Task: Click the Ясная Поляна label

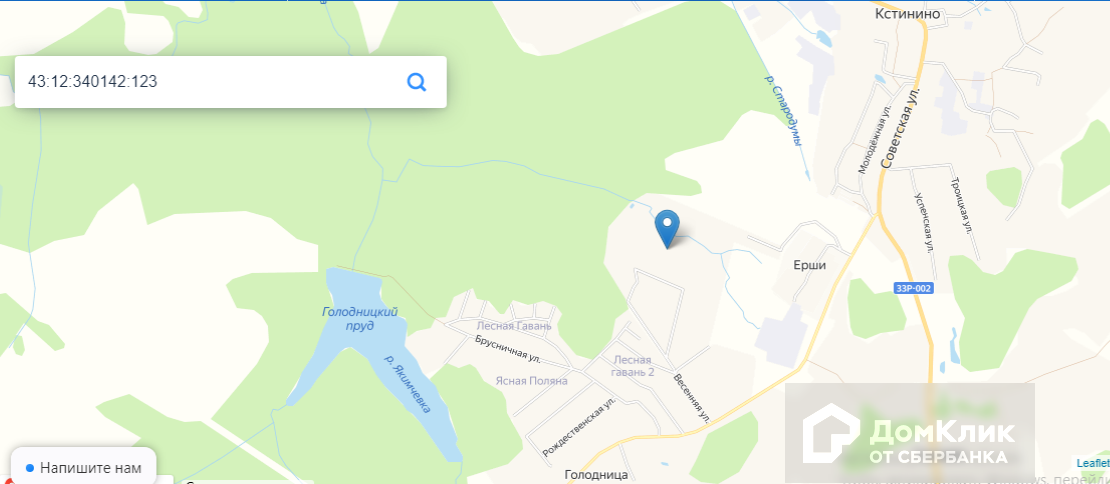Action: tap(532, 381)
